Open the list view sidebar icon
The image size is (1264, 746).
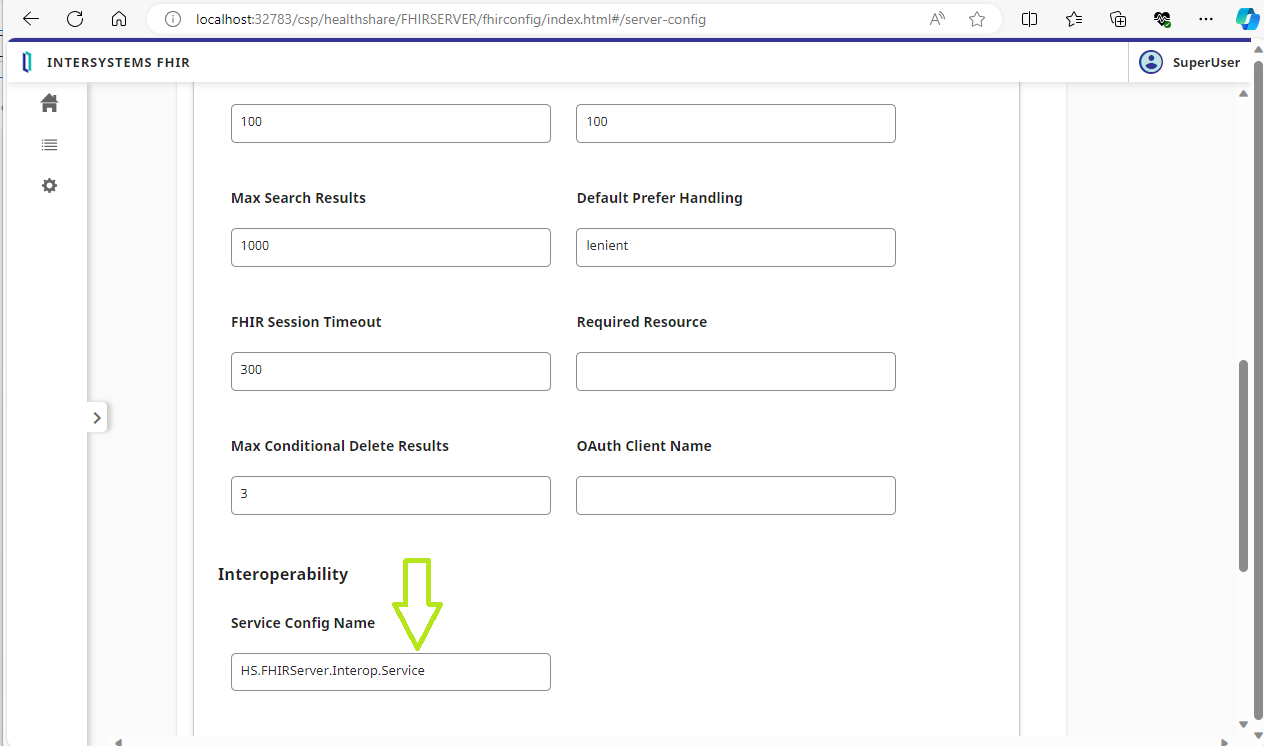(x=49, y=145)
